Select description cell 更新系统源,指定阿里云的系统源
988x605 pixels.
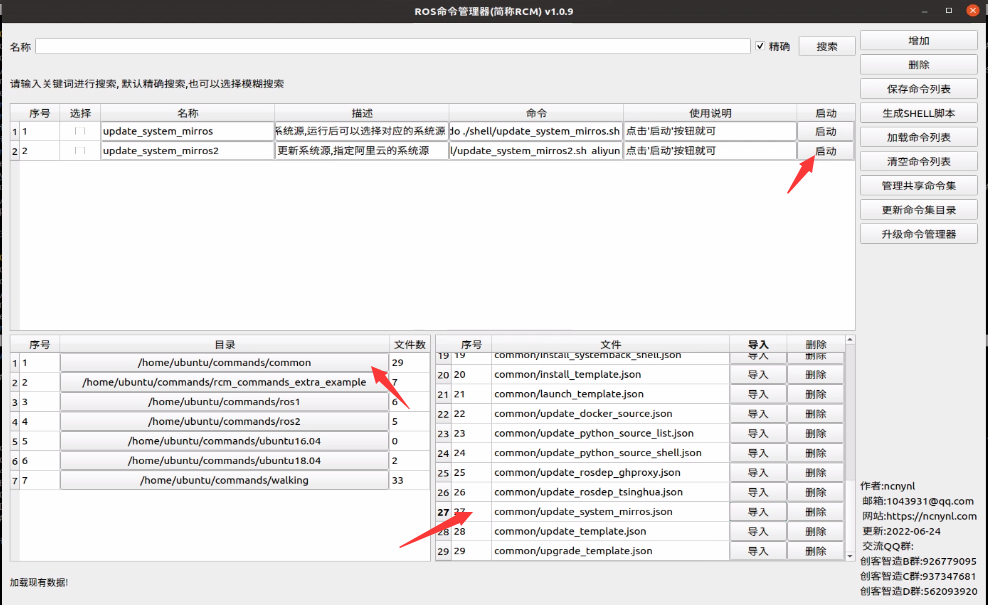click(362, 151)
